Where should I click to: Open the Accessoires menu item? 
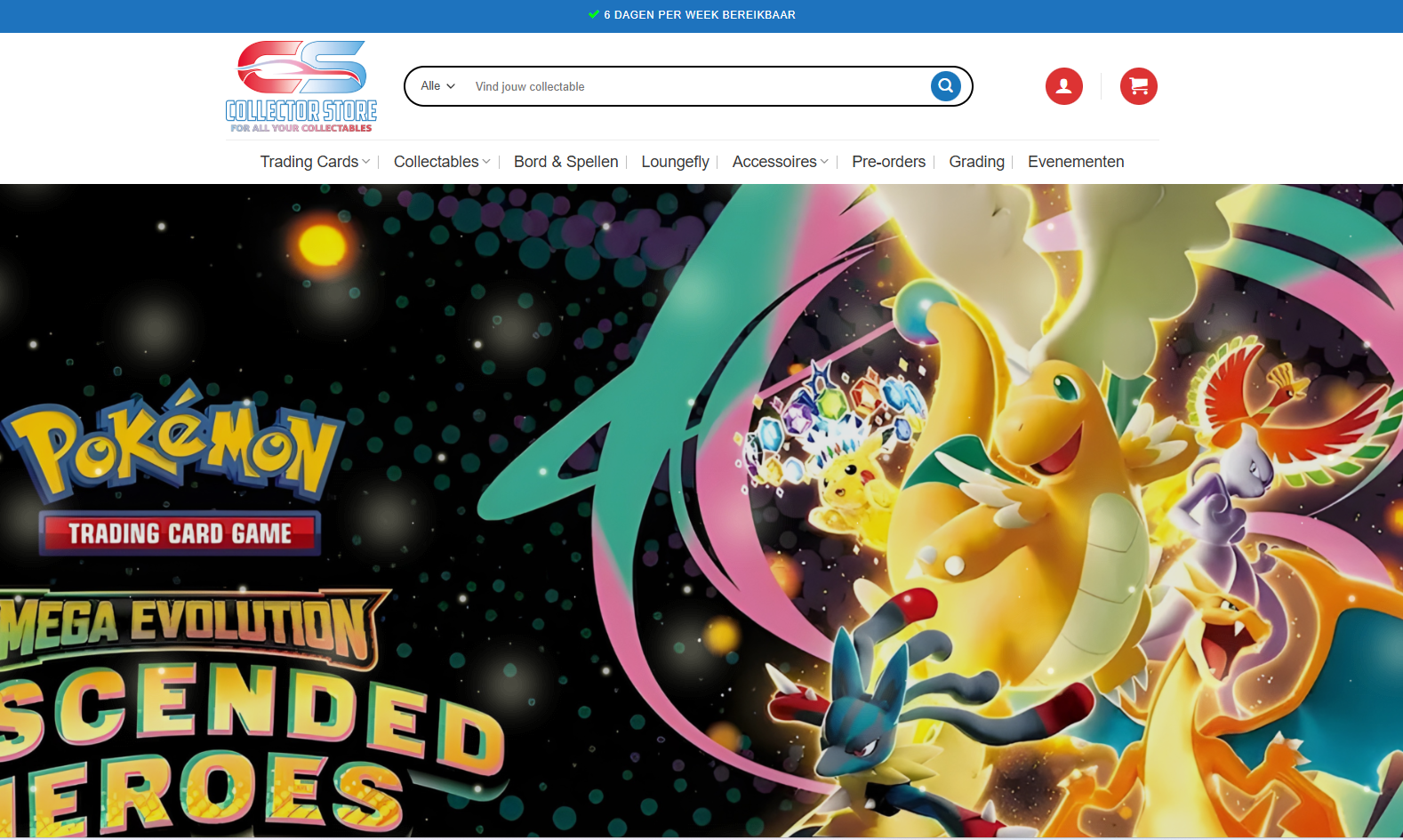point(774,162)
